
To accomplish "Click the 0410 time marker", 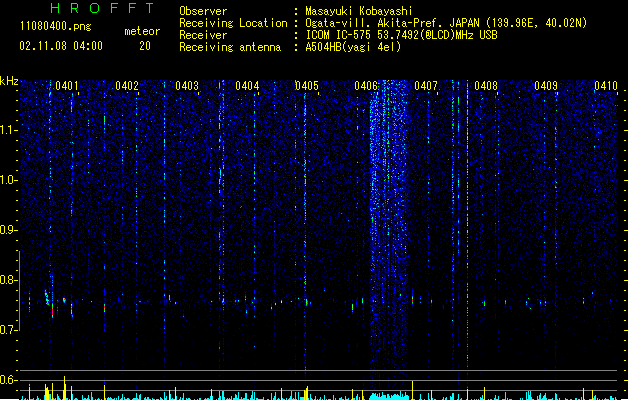I will 606,86.
